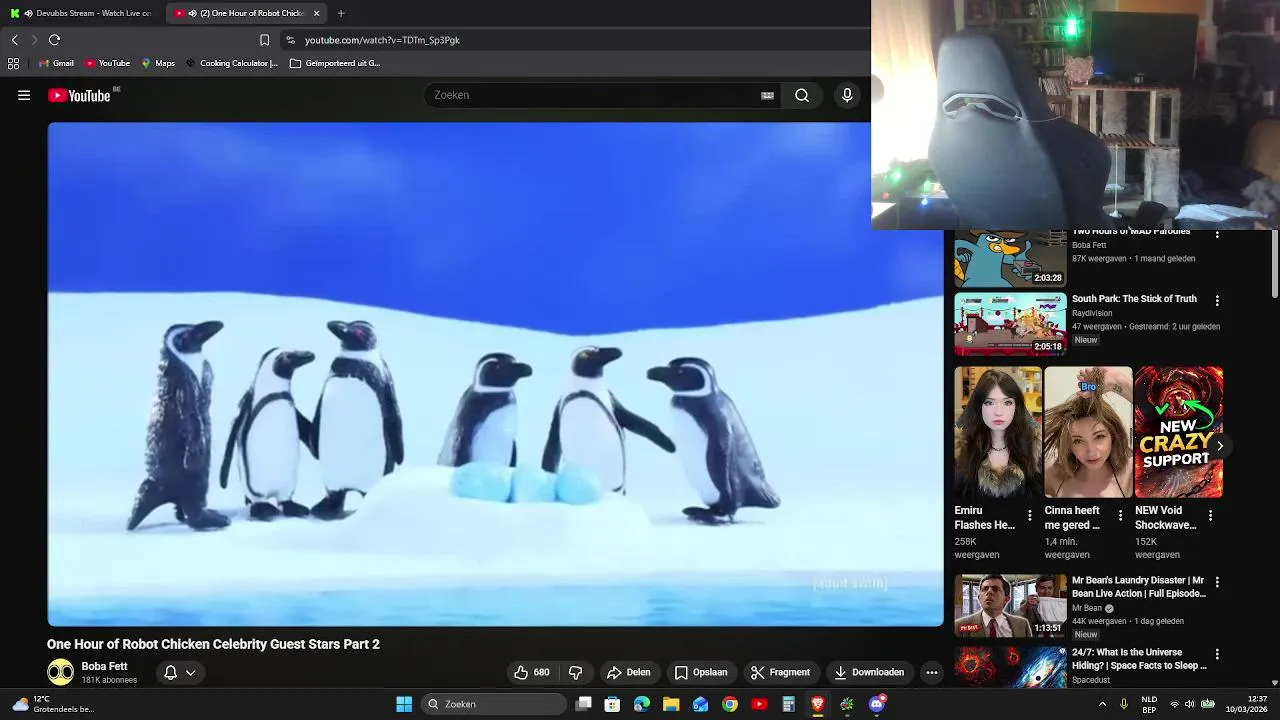This screenshot has height=720, width=1280.
Task: Reload the page with the browser refresh icon
Action: (55, 40)
